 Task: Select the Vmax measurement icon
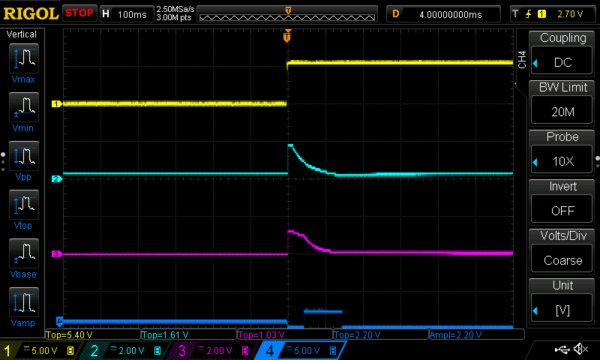click(24, 58)
